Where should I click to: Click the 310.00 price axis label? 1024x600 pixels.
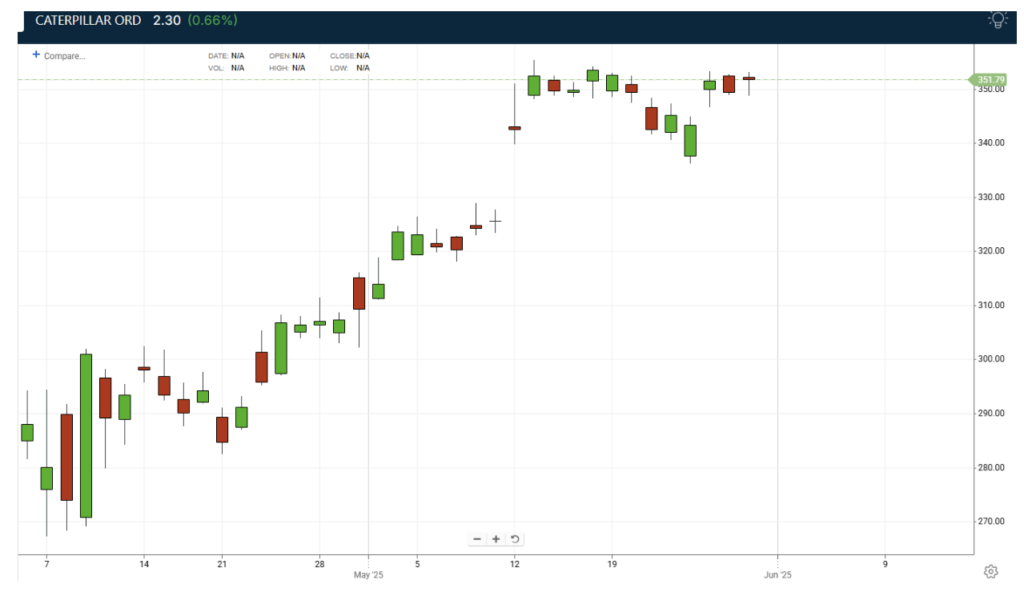[x=991, y=305]
